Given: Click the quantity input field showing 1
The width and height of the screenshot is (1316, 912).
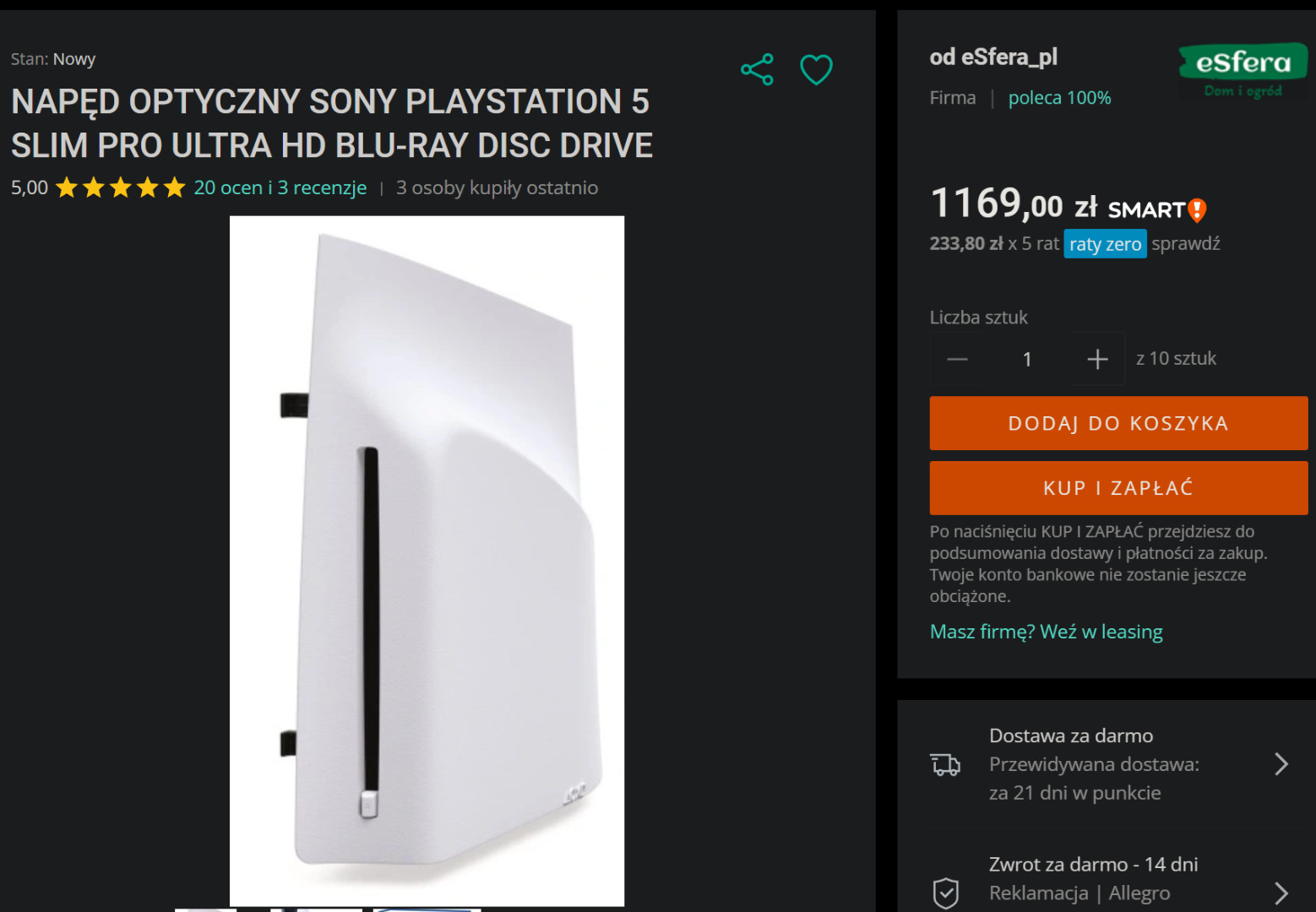Looking at the screenshot, I should point(1027,359).
